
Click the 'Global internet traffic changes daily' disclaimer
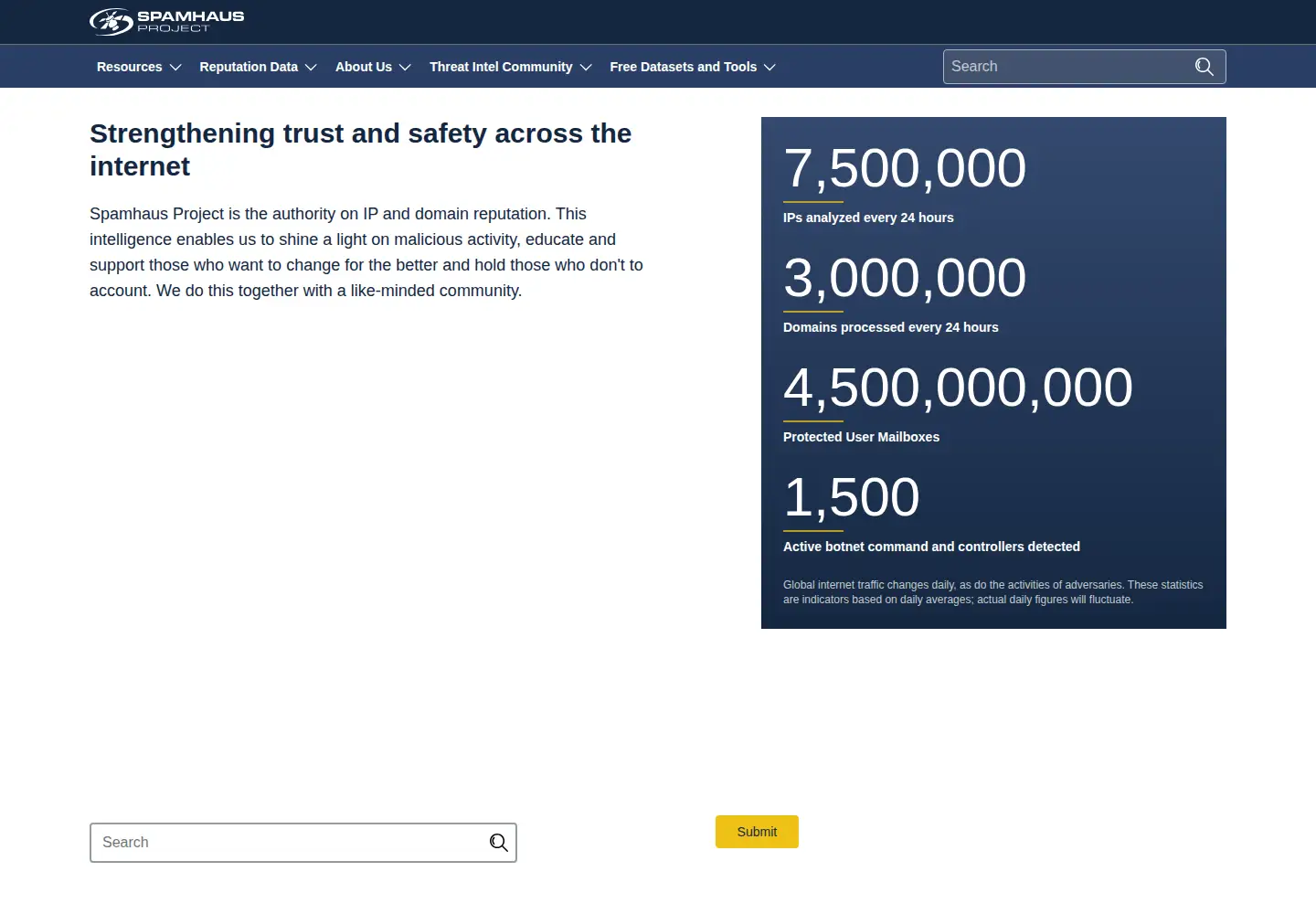[993, 592]
